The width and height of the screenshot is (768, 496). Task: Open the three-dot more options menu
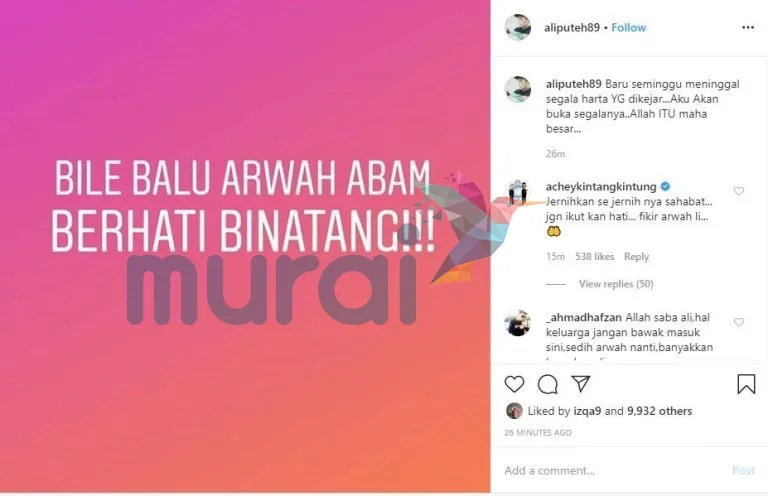tap(748, 27)
